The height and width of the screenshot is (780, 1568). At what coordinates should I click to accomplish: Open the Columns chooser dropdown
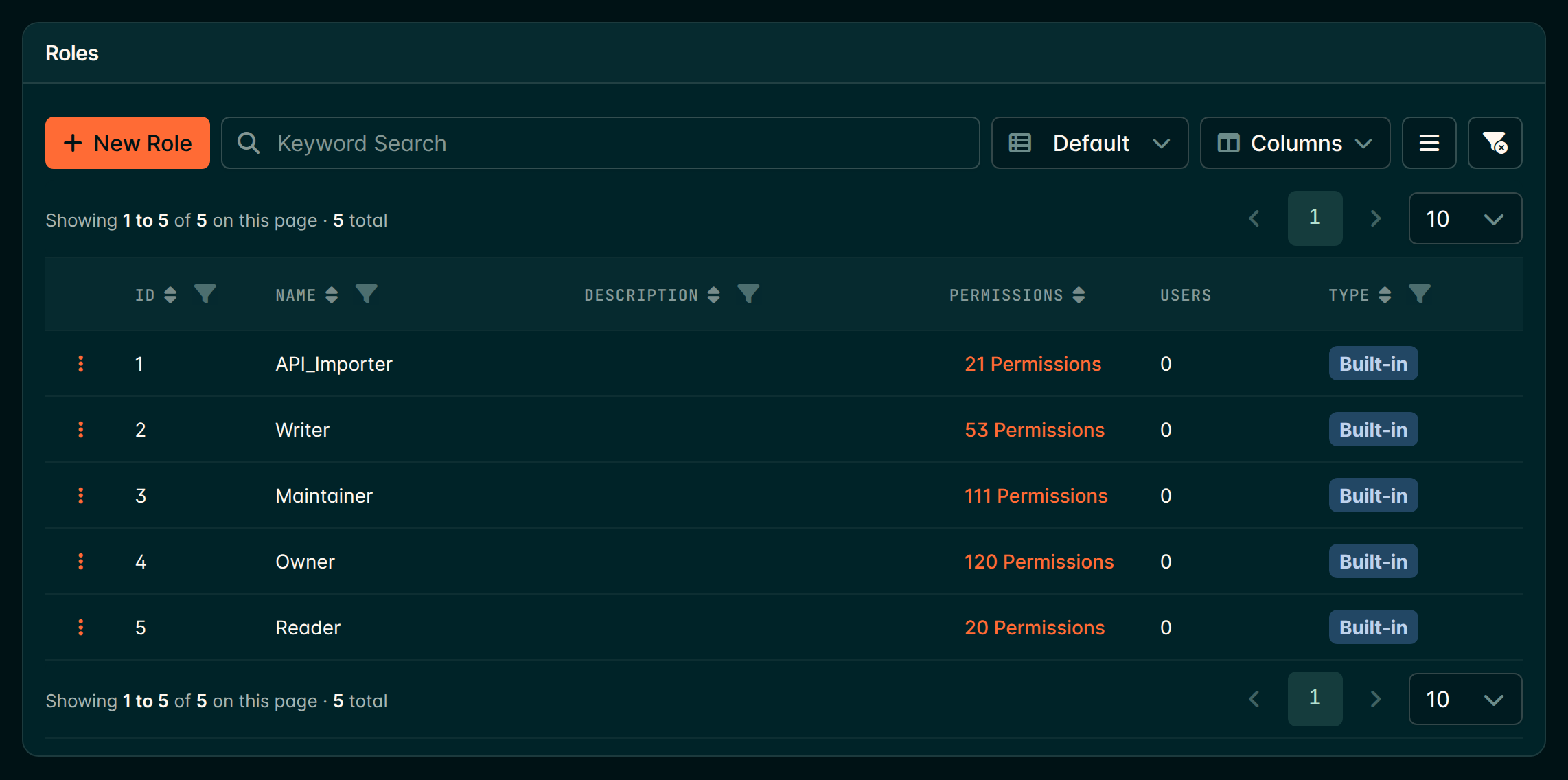pyautogui.click(x=1295, y=143)
